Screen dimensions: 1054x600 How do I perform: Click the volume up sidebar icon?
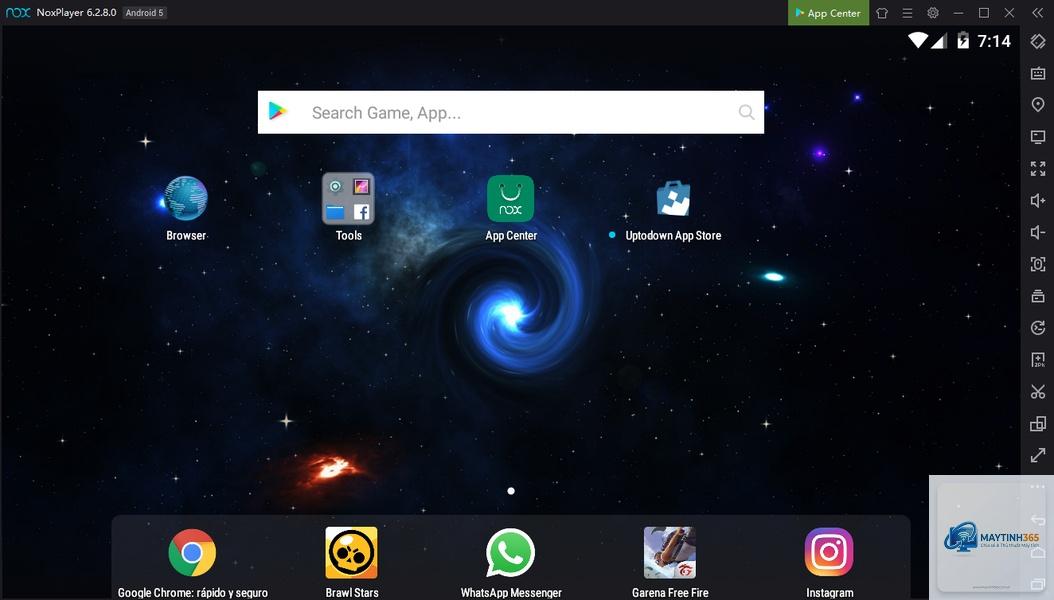click(1038, 200)
